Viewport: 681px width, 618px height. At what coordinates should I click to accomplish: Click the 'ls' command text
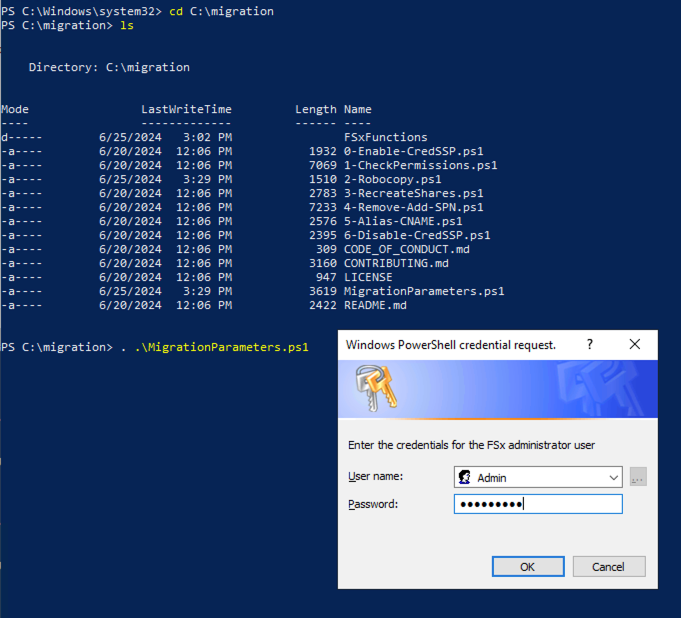[x=127, y=25]
